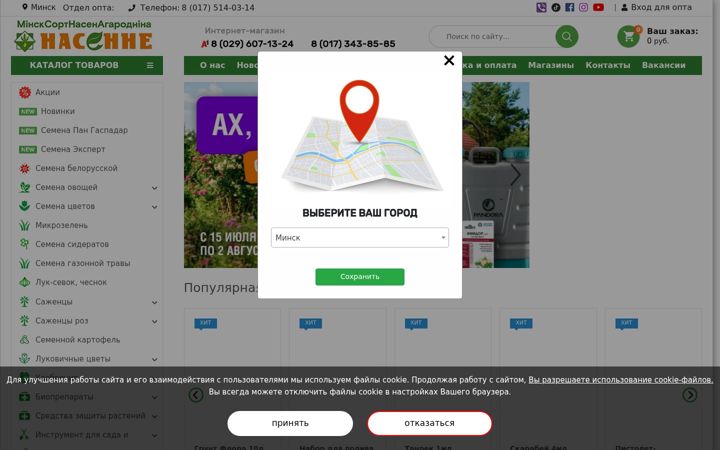Open Семена Эксперт category
Viewport: 720px width, 450px height.
(x=73, y=149)
